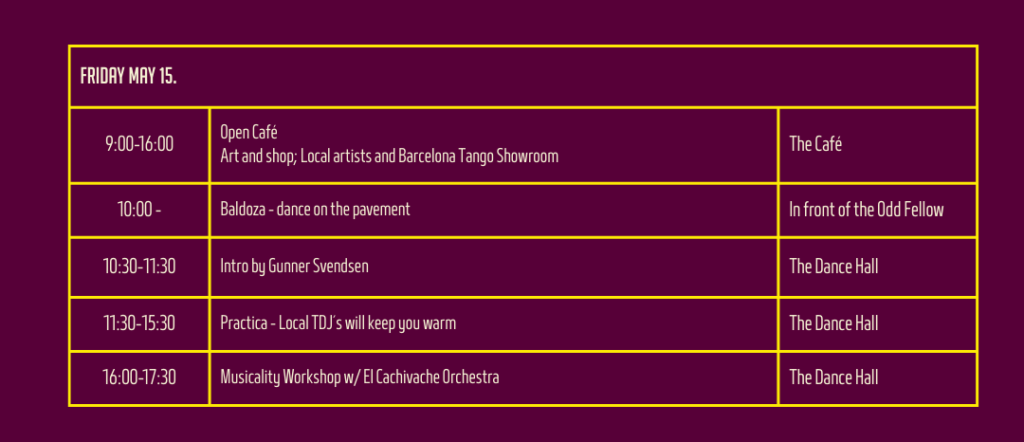The height and width of the screenshot is (442, 1024).
Task: Select The Dance Hall for Musicality Workshop
Action: coord(833,378)
